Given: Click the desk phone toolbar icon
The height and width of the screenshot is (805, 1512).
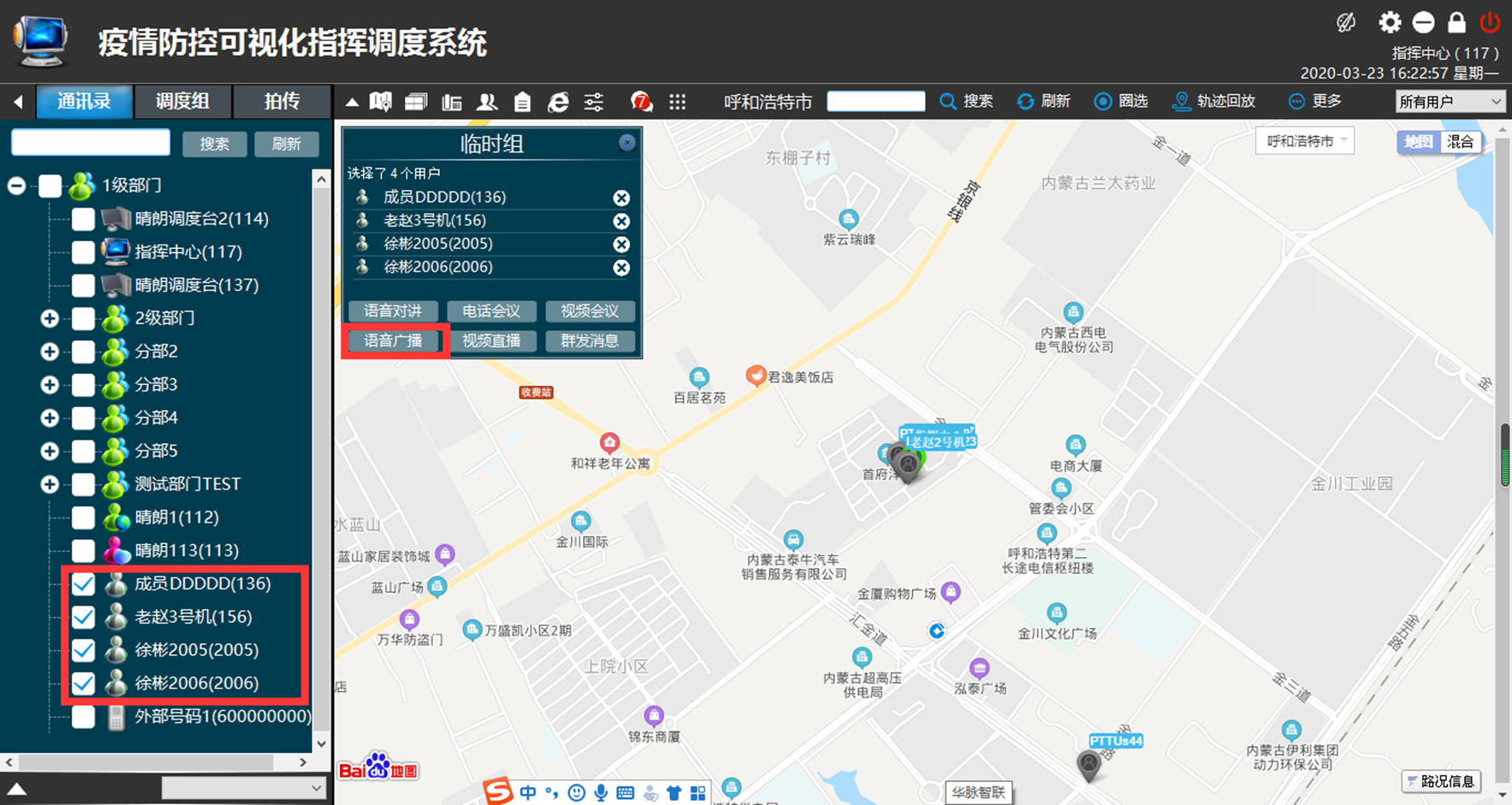Looking at the screenshot, I should coord(452,103).
